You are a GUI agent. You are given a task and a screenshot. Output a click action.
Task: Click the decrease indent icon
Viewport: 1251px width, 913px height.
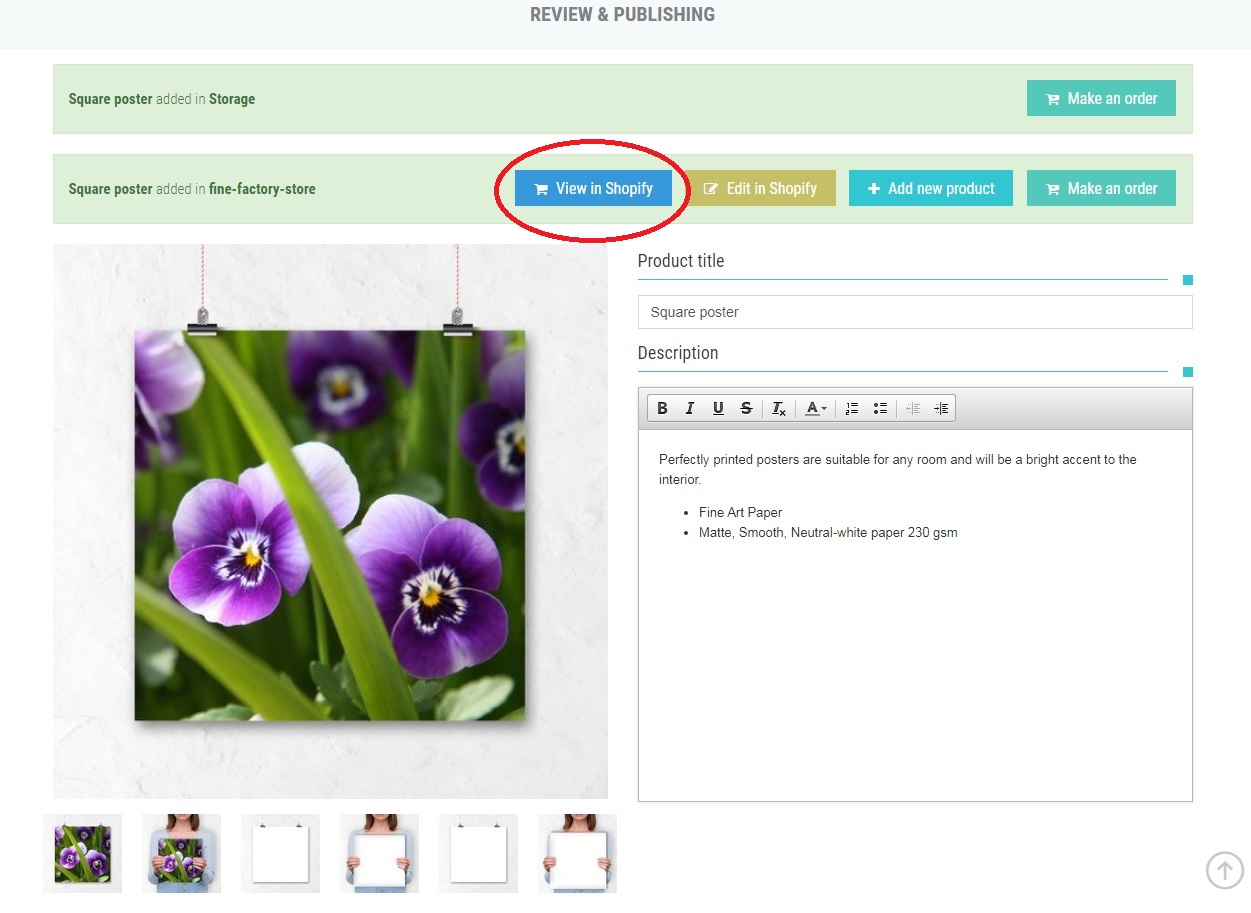coord(913,408)
